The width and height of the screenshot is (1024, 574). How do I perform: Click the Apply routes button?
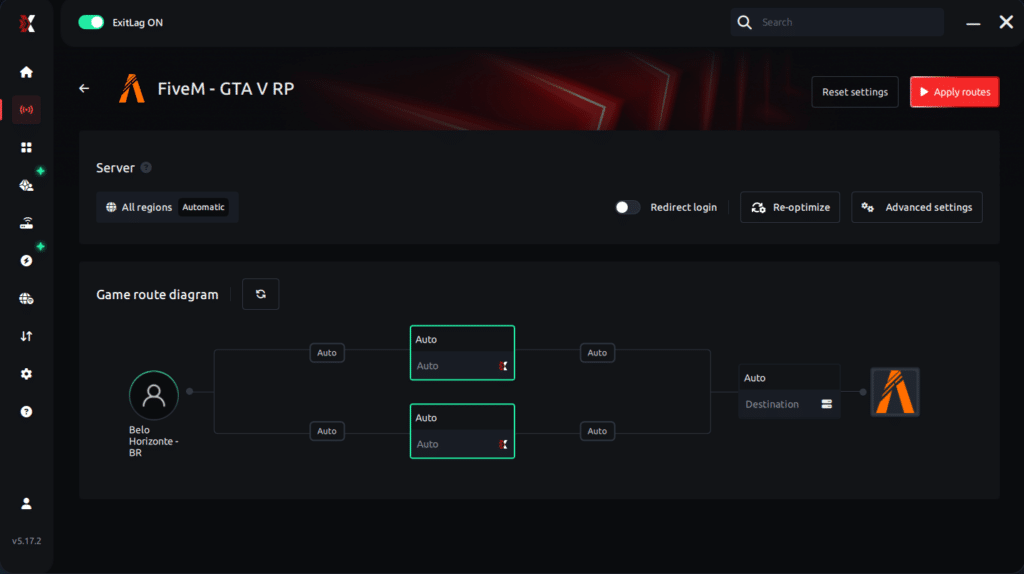point(954,92)
